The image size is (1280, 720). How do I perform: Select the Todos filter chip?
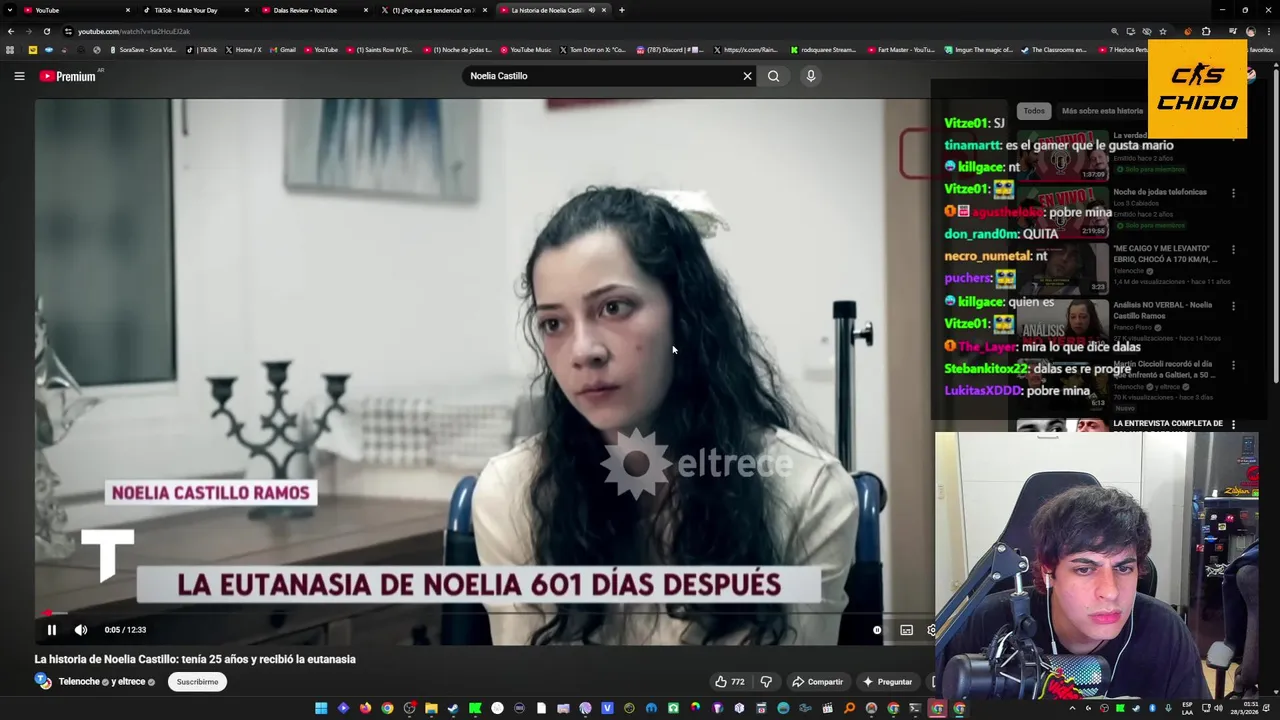(x=1034, y=111)
